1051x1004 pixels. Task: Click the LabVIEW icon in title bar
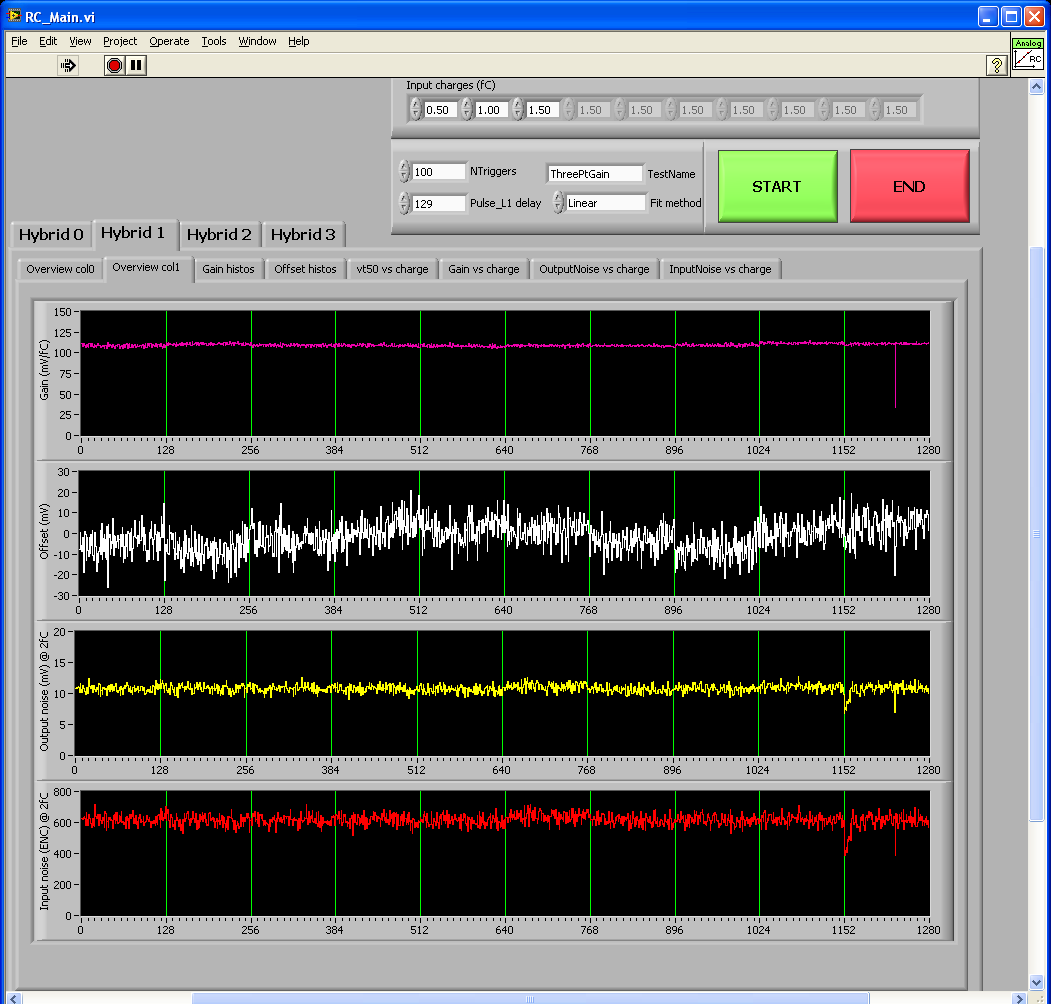coord(14,16)
